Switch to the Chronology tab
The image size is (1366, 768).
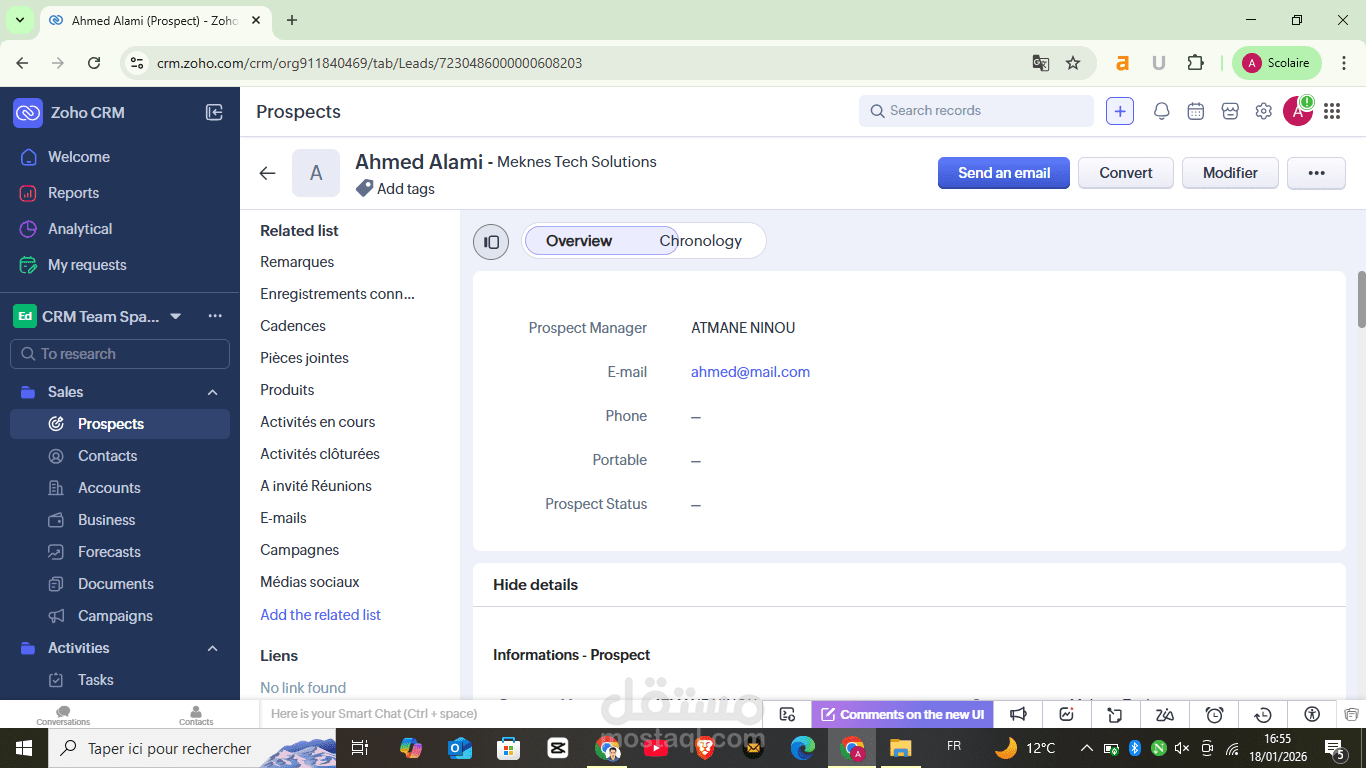tap(700, 240)
